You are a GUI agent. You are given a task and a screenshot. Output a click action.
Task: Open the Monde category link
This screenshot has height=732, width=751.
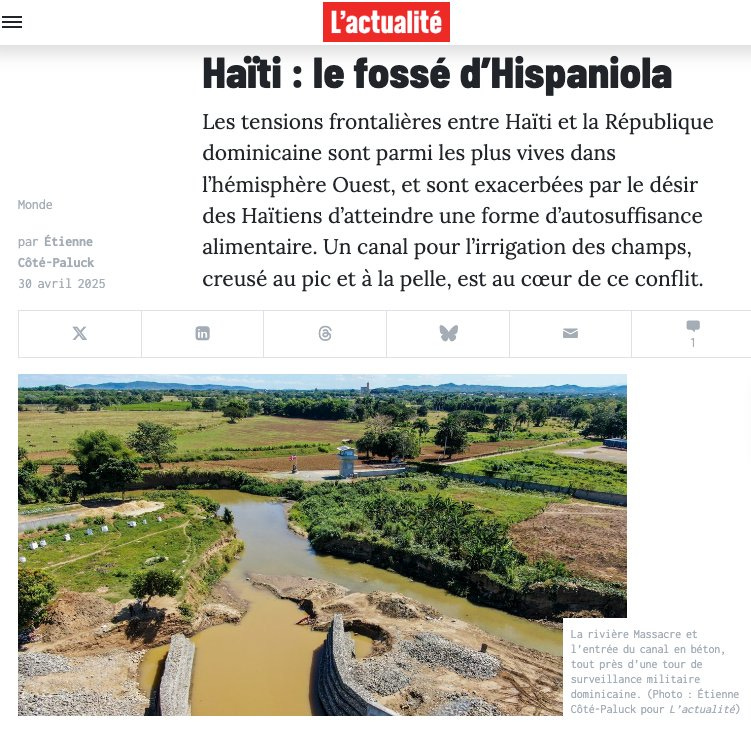coord(35,205)
